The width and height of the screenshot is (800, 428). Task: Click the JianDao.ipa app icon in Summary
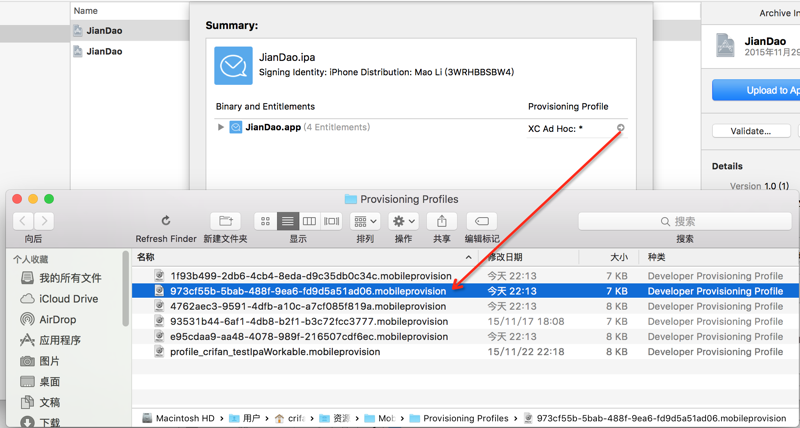(x=233, y=66)
